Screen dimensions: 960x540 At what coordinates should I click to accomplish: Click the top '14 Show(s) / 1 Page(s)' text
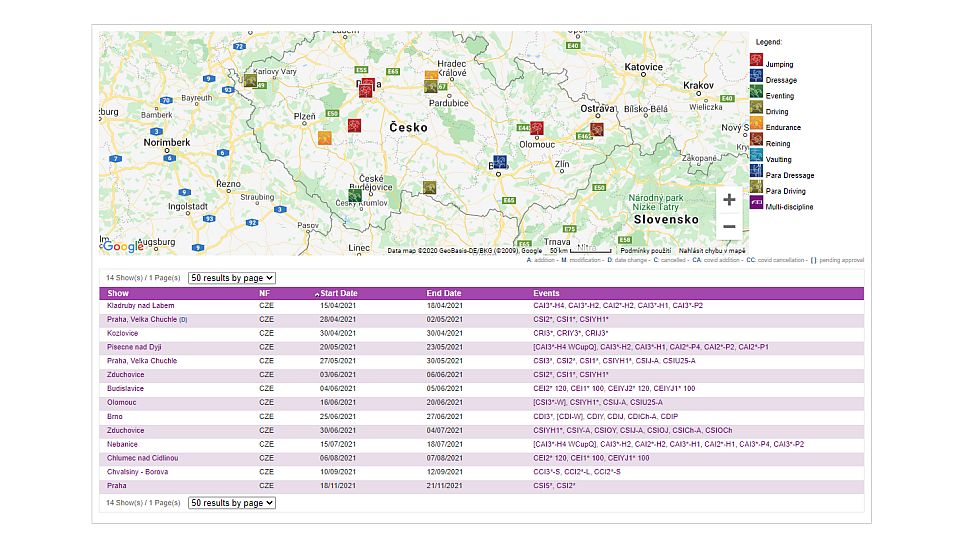(x=143, y=278)
